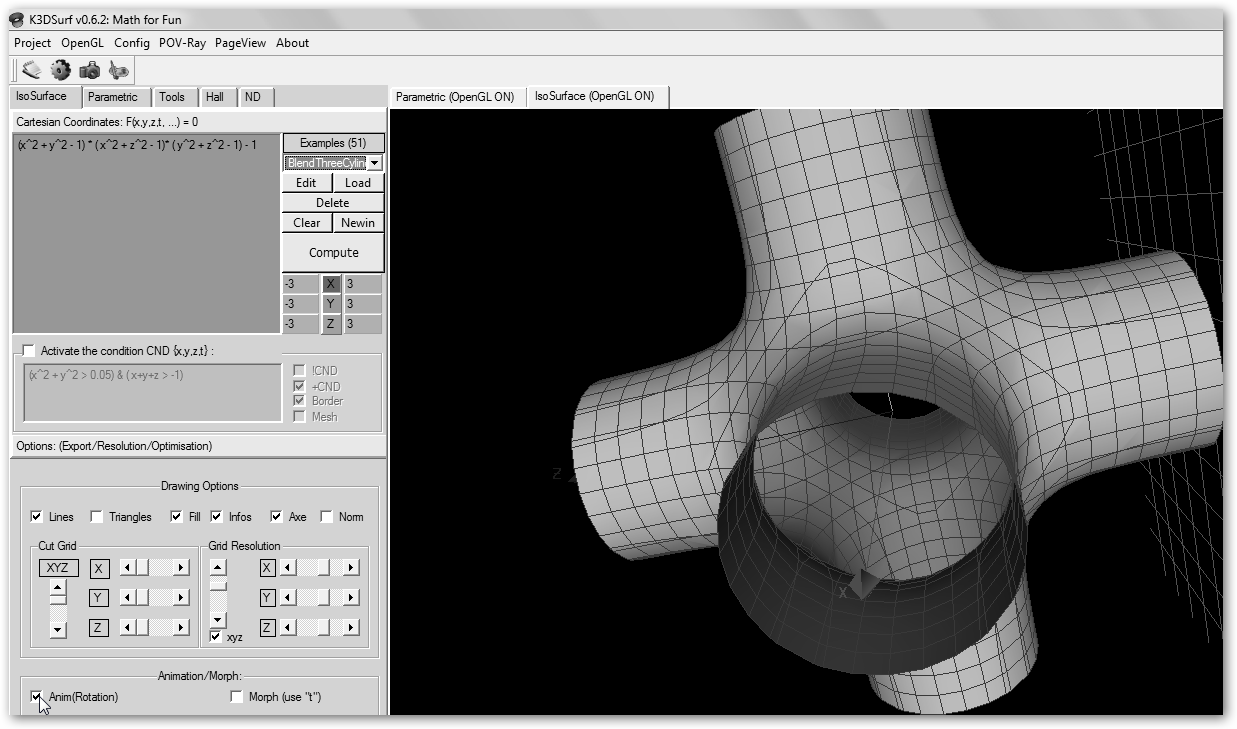Click the fourth toolbar icon beside the camera
This screenshot has height=729, width=1237.
(119, 70)
